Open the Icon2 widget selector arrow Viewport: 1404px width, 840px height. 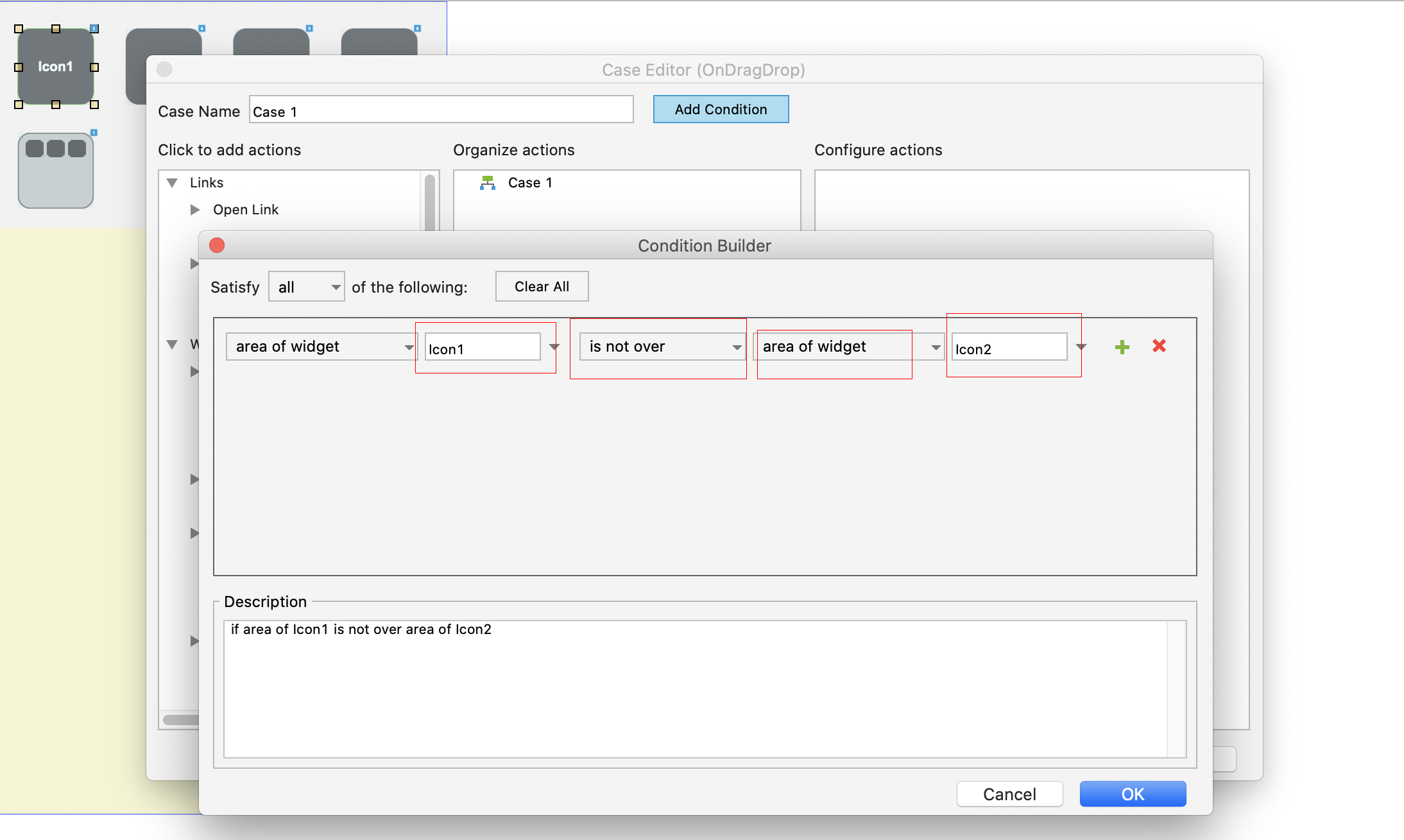pyautogui.click(x=1081, y=347)
